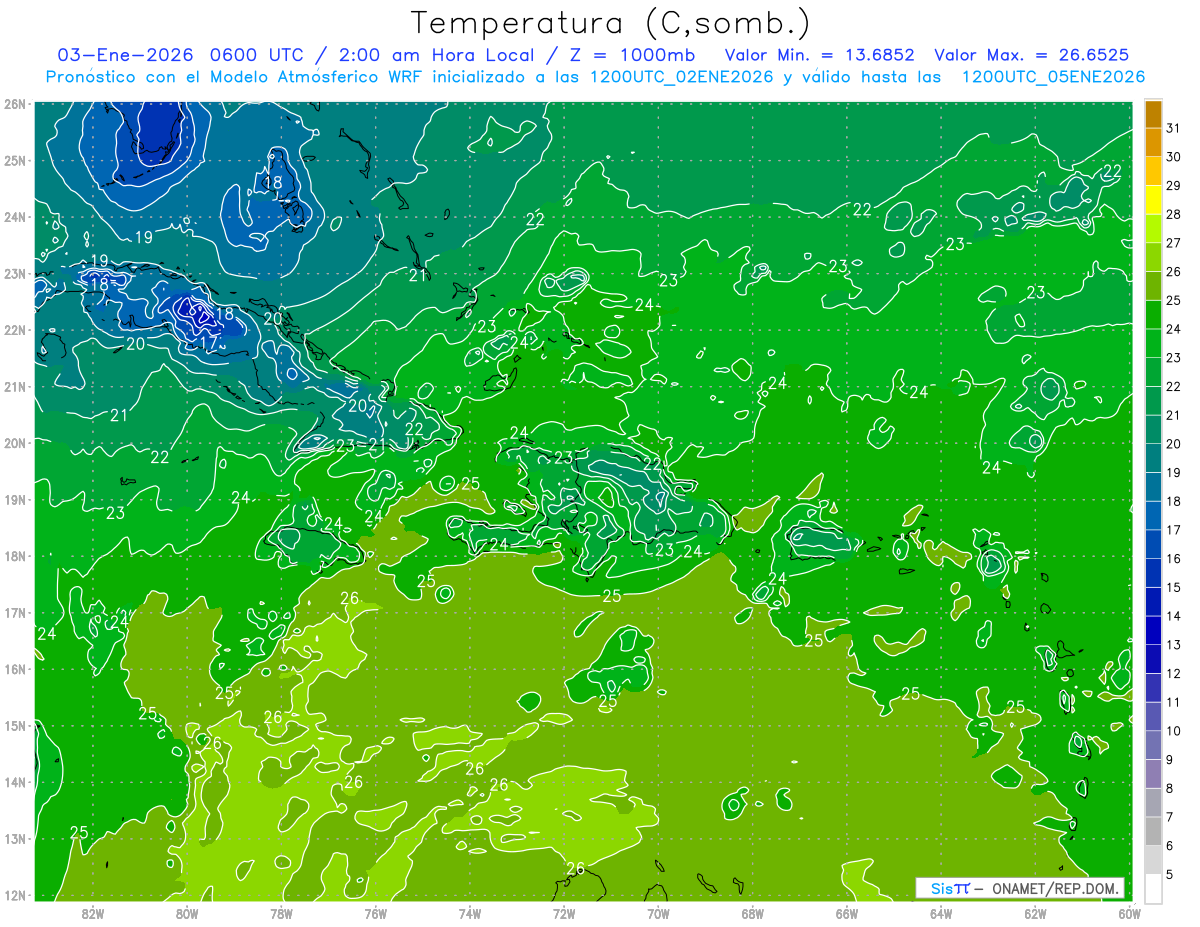
Task: Click the latitude label "12N"
Action: [15, 895]
